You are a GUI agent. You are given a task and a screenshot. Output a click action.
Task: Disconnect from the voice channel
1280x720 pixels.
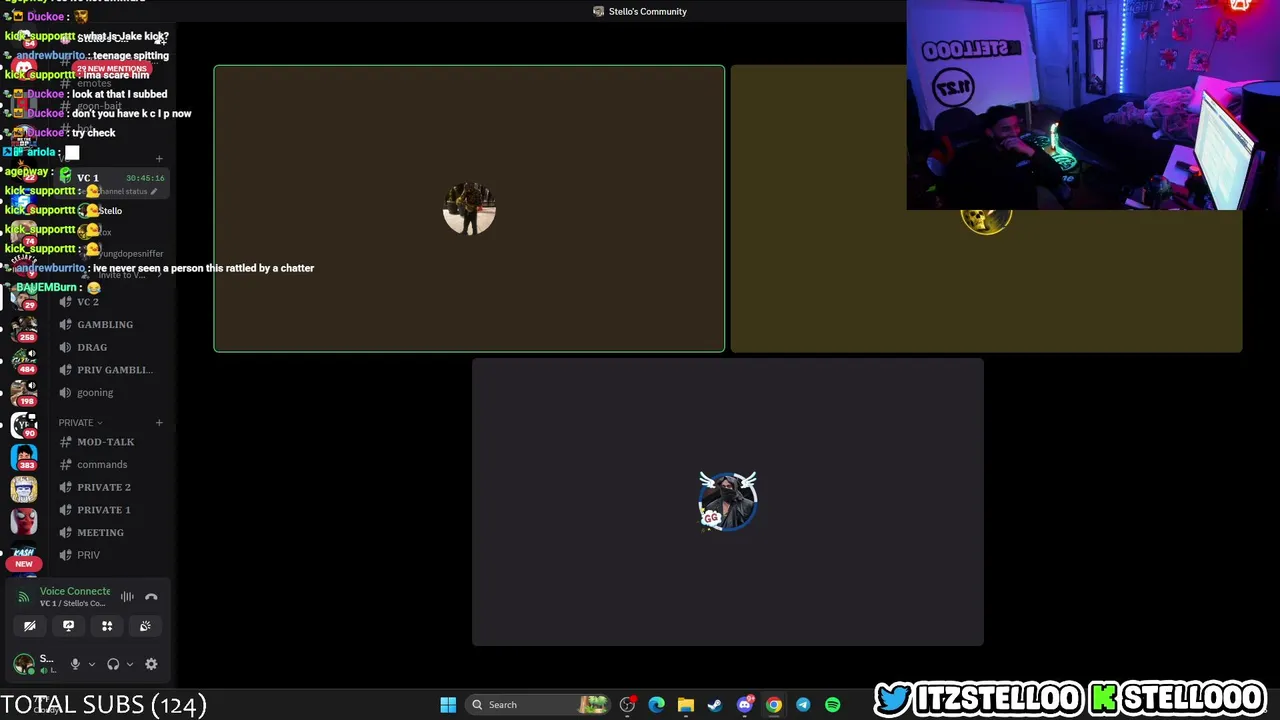[151, 597]
